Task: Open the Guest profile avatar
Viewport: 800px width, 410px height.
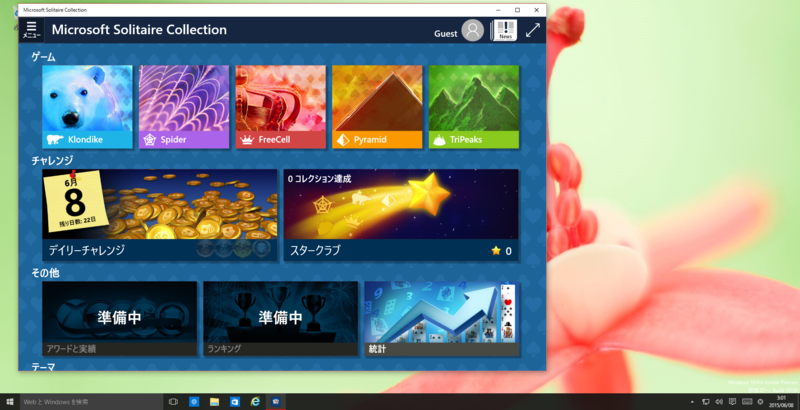Action: pos(472,31)
